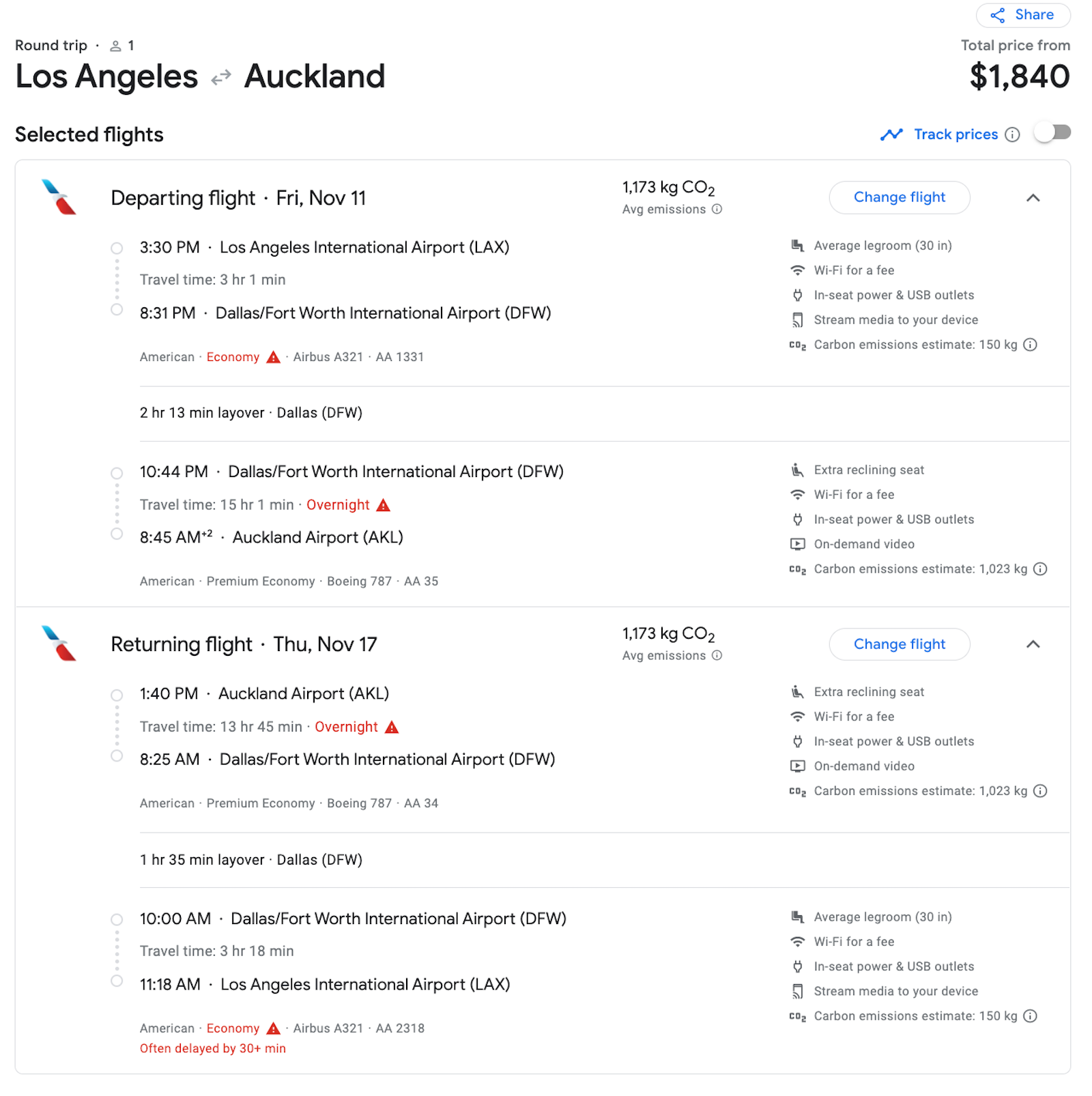Click the Economy warning triangle on AA 1331
The height and width of the screenshot is (1096, 1092).
click(x=274, y=356)
